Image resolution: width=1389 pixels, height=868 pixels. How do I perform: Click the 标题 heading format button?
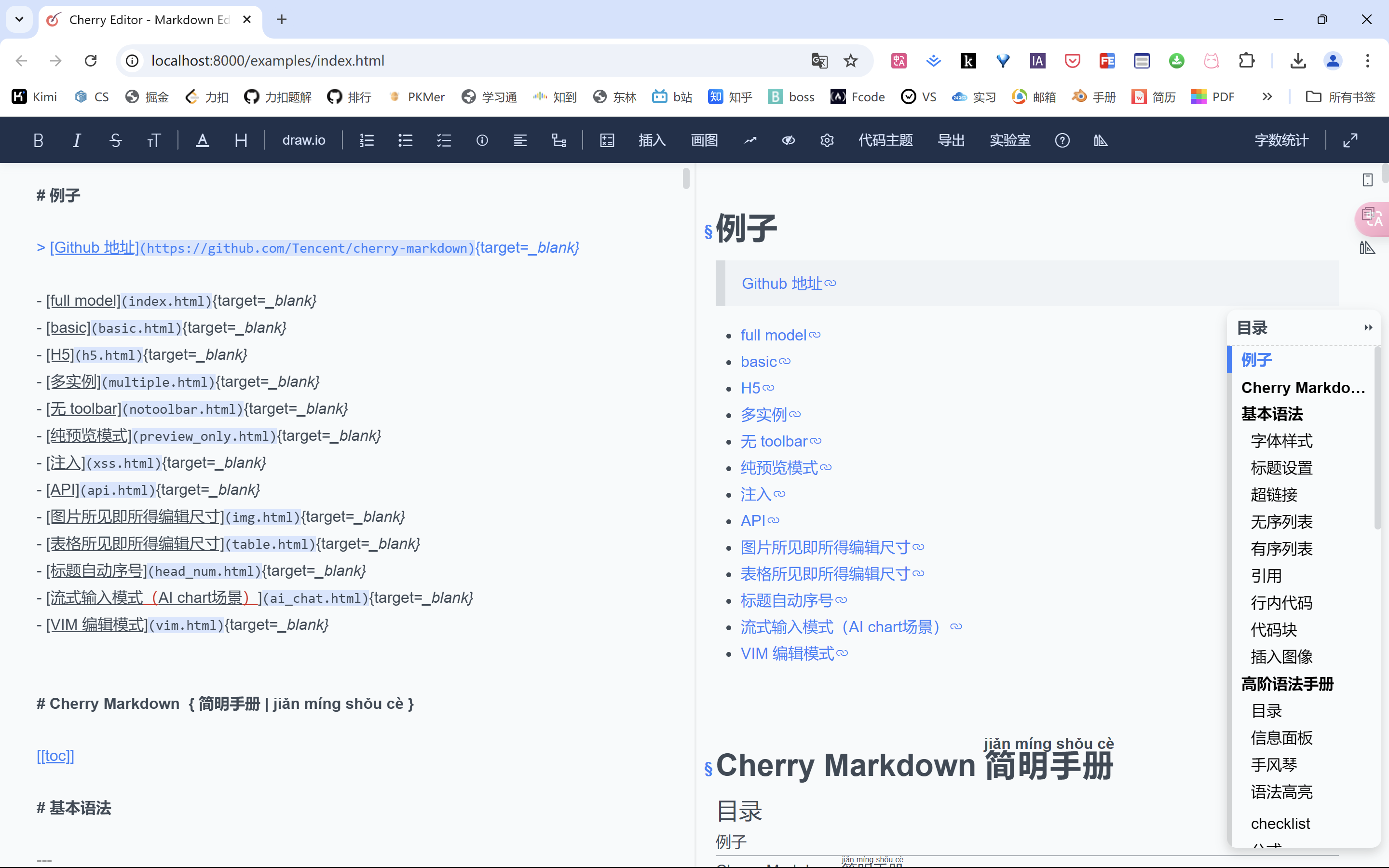tap(239, 140)
